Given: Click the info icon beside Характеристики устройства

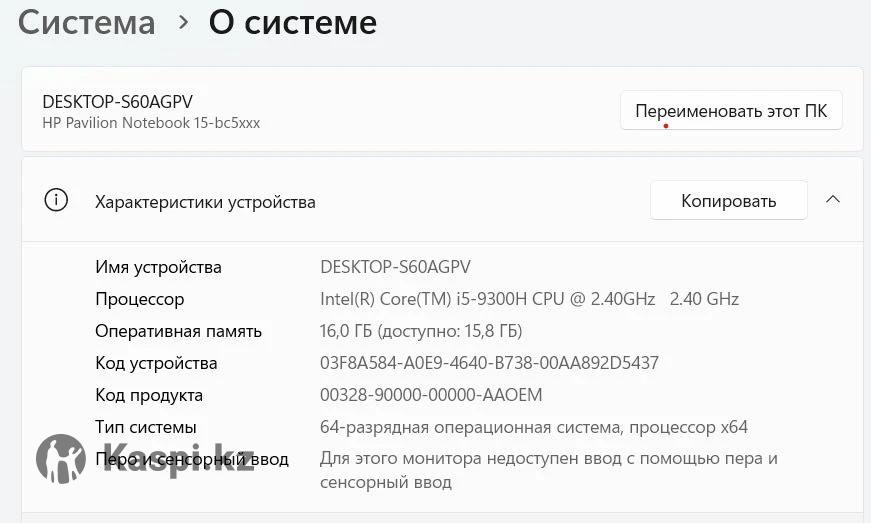Looking at the screenshot, I should click(56, 200).
